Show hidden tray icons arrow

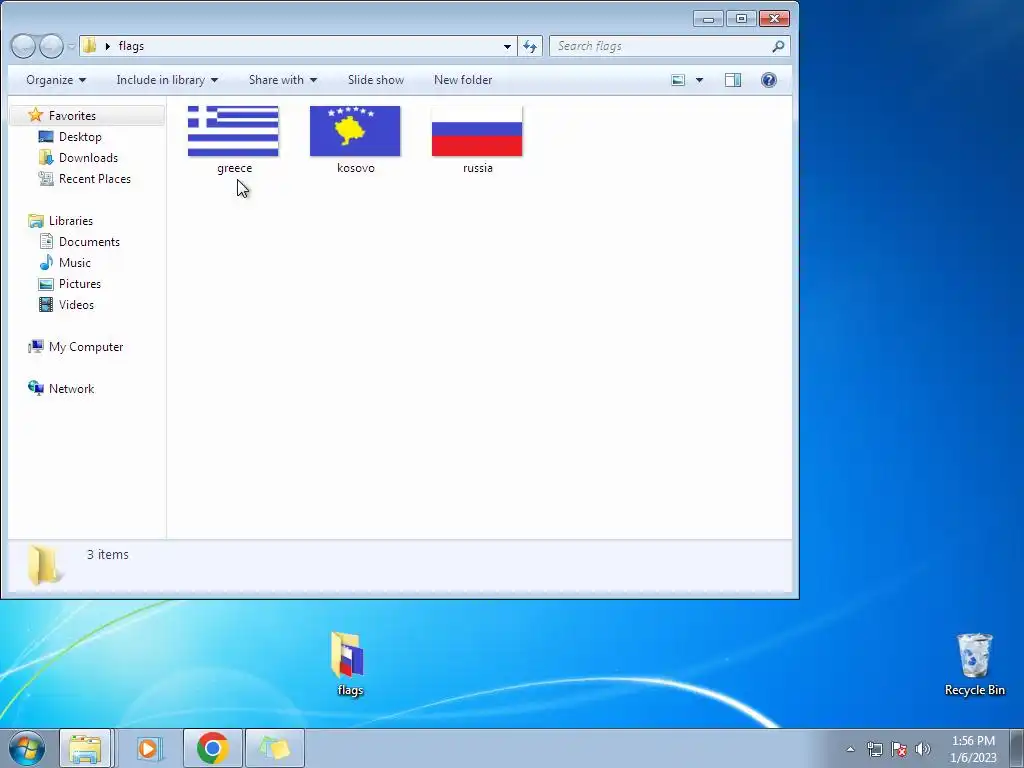click(x=850, y=749)
